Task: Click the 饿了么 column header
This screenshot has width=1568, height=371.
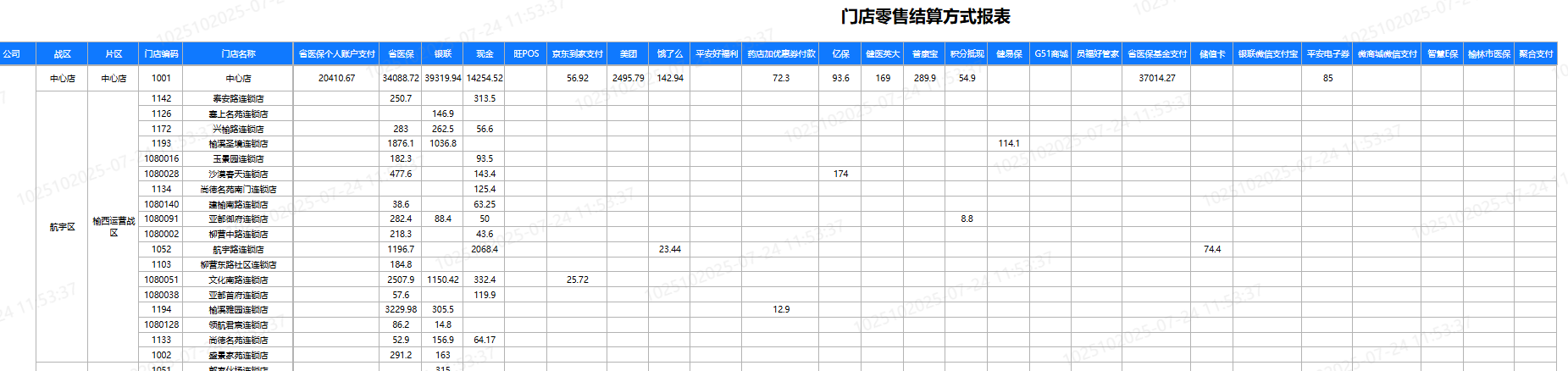Action: tap(669, 53)
